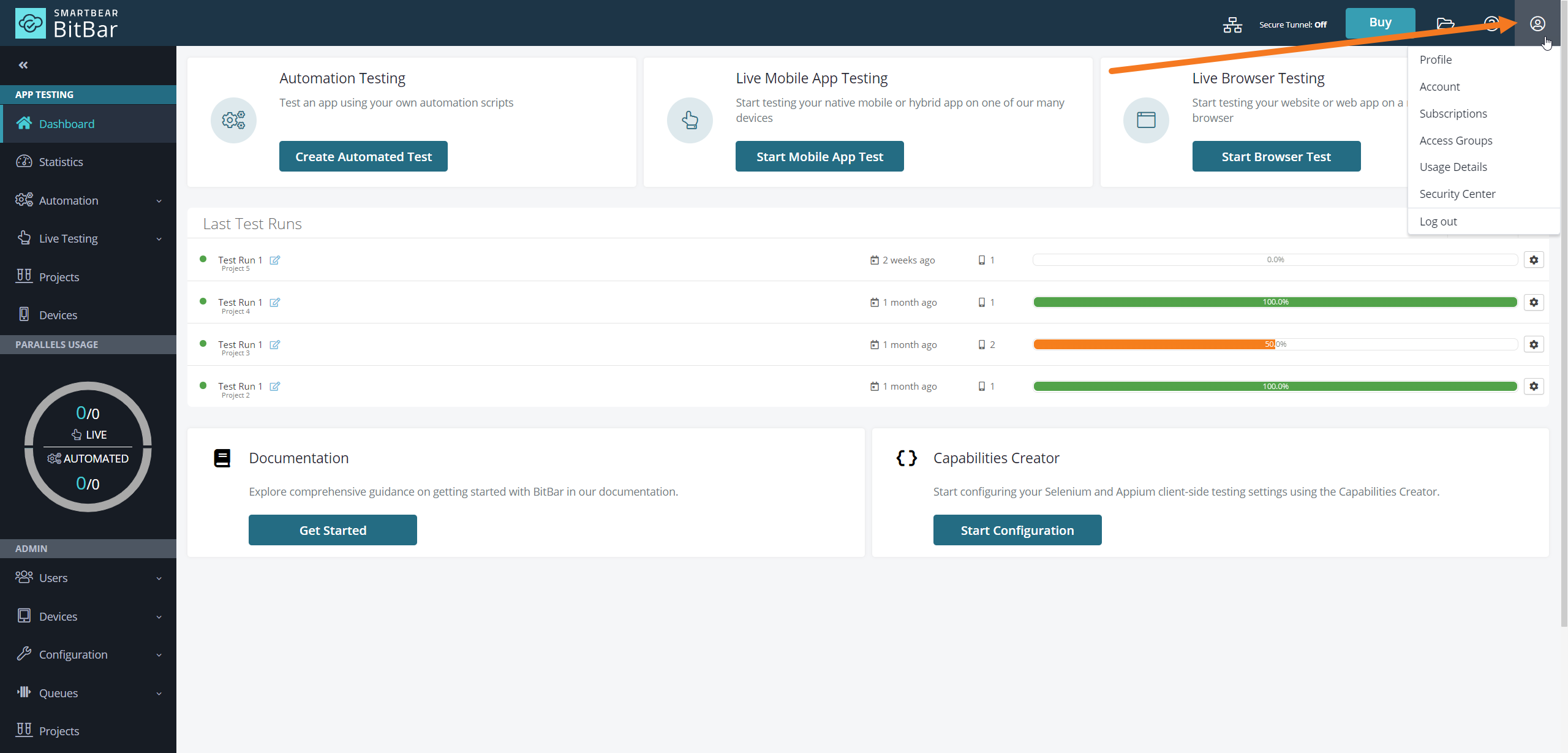Open gear settings for Project 2 test run

1534,386
